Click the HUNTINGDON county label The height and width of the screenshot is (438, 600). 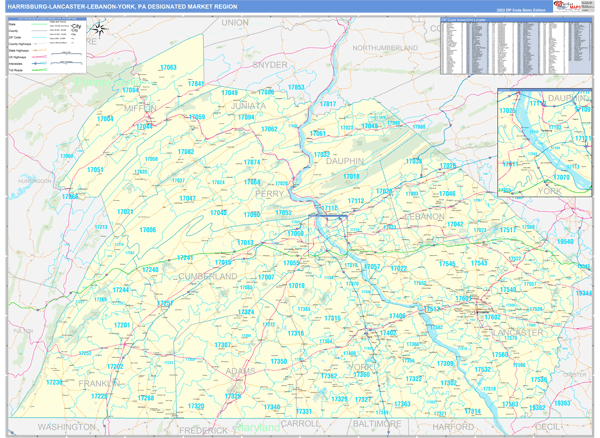[35, 181]
